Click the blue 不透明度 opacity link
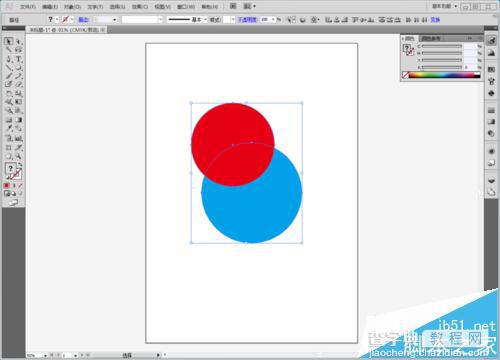Viewport: 500px width, 360px height. (247, 20)
